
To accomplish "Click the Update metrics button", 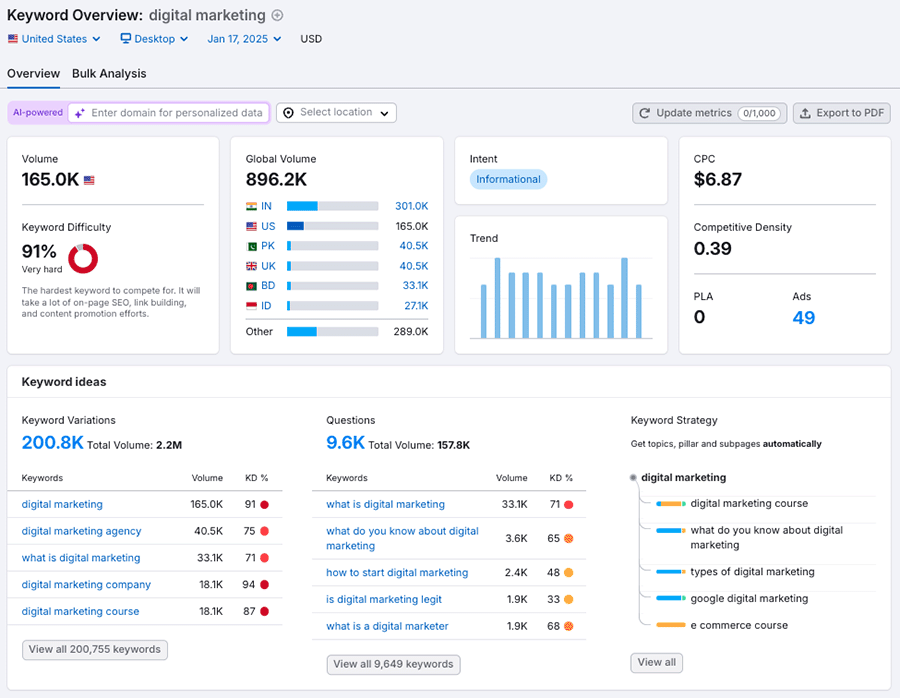I will tap(709, 114).
